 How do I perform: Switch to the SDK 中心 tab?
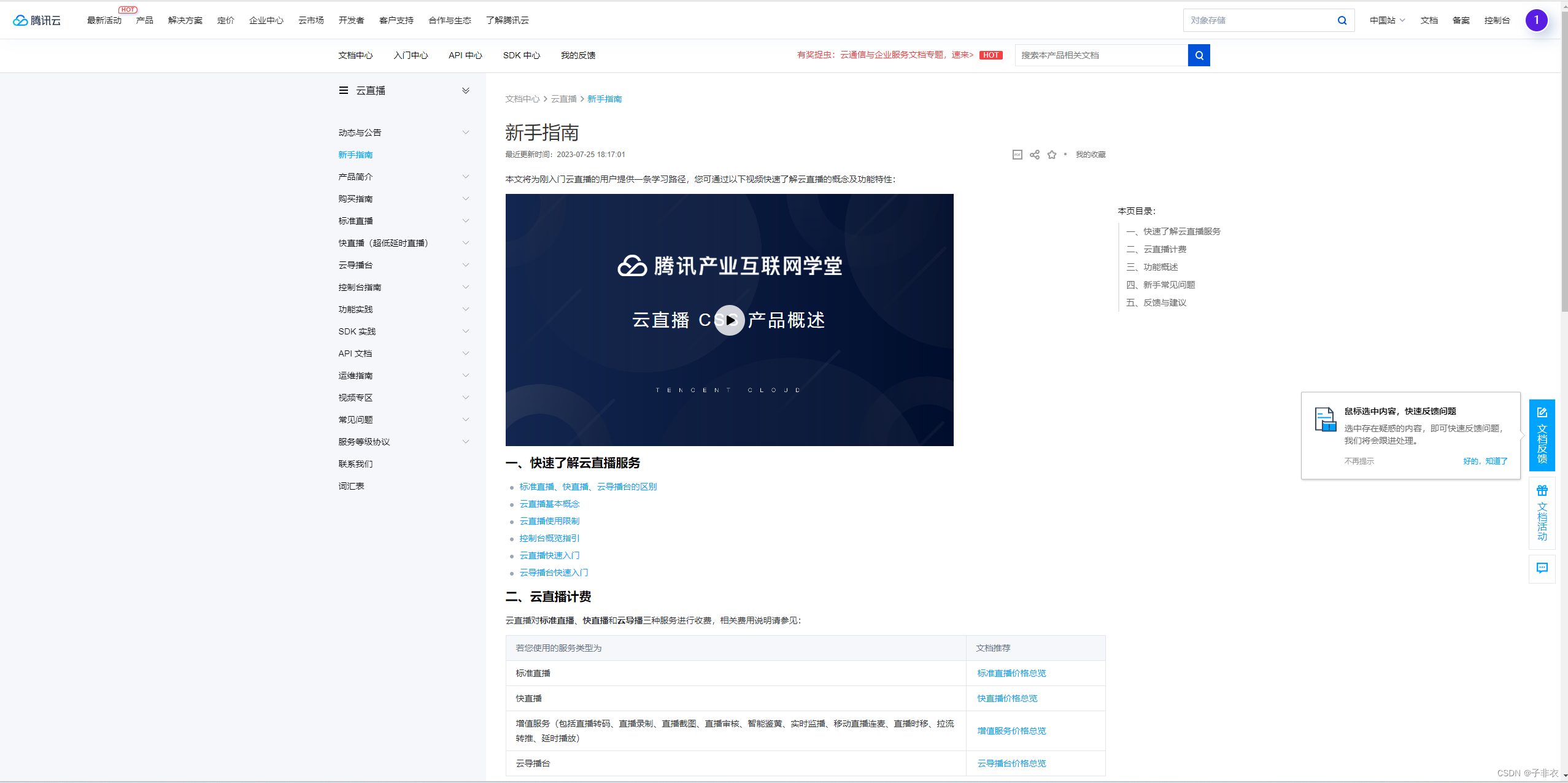(522, 55)
